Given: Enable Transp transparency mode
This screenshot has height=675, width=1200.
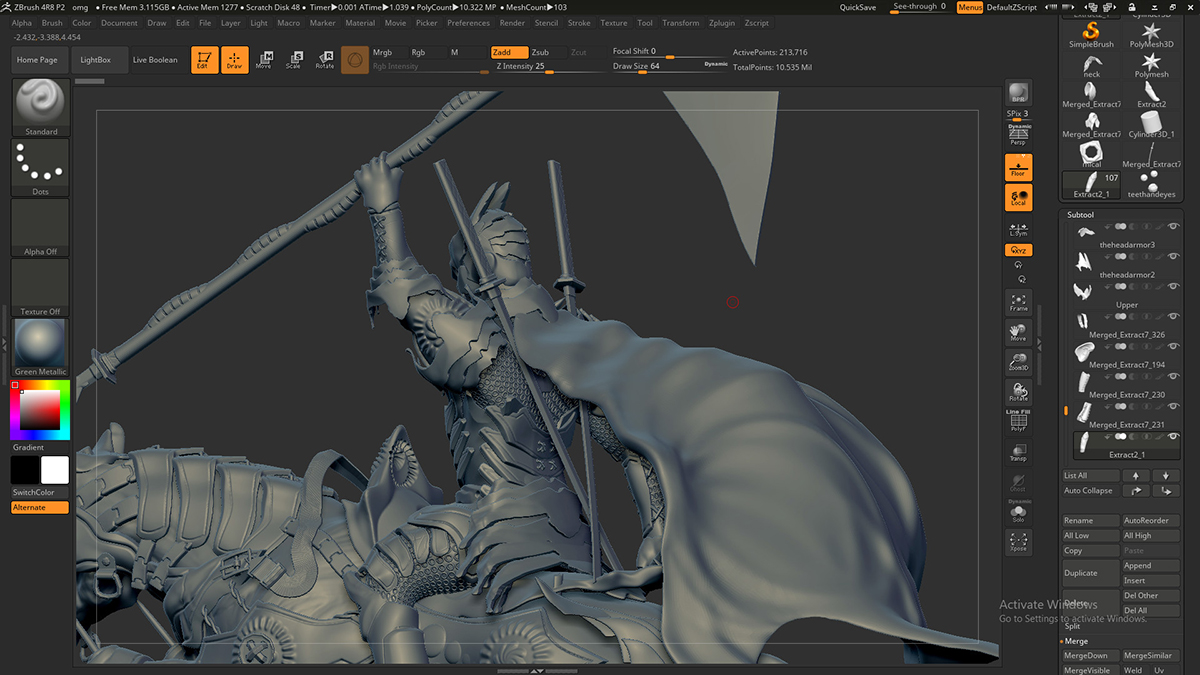Looking at the screenshot, I should [x=1018, y=453].
